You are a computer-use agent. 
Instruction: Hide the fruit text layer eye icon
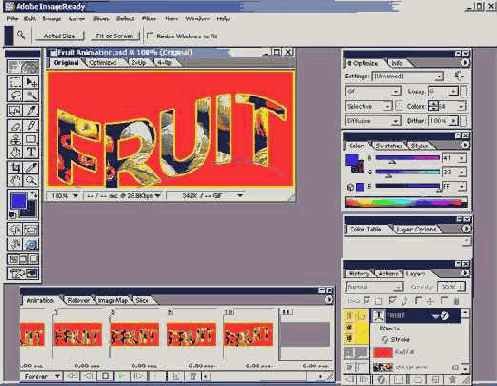(x=349, y=315)
